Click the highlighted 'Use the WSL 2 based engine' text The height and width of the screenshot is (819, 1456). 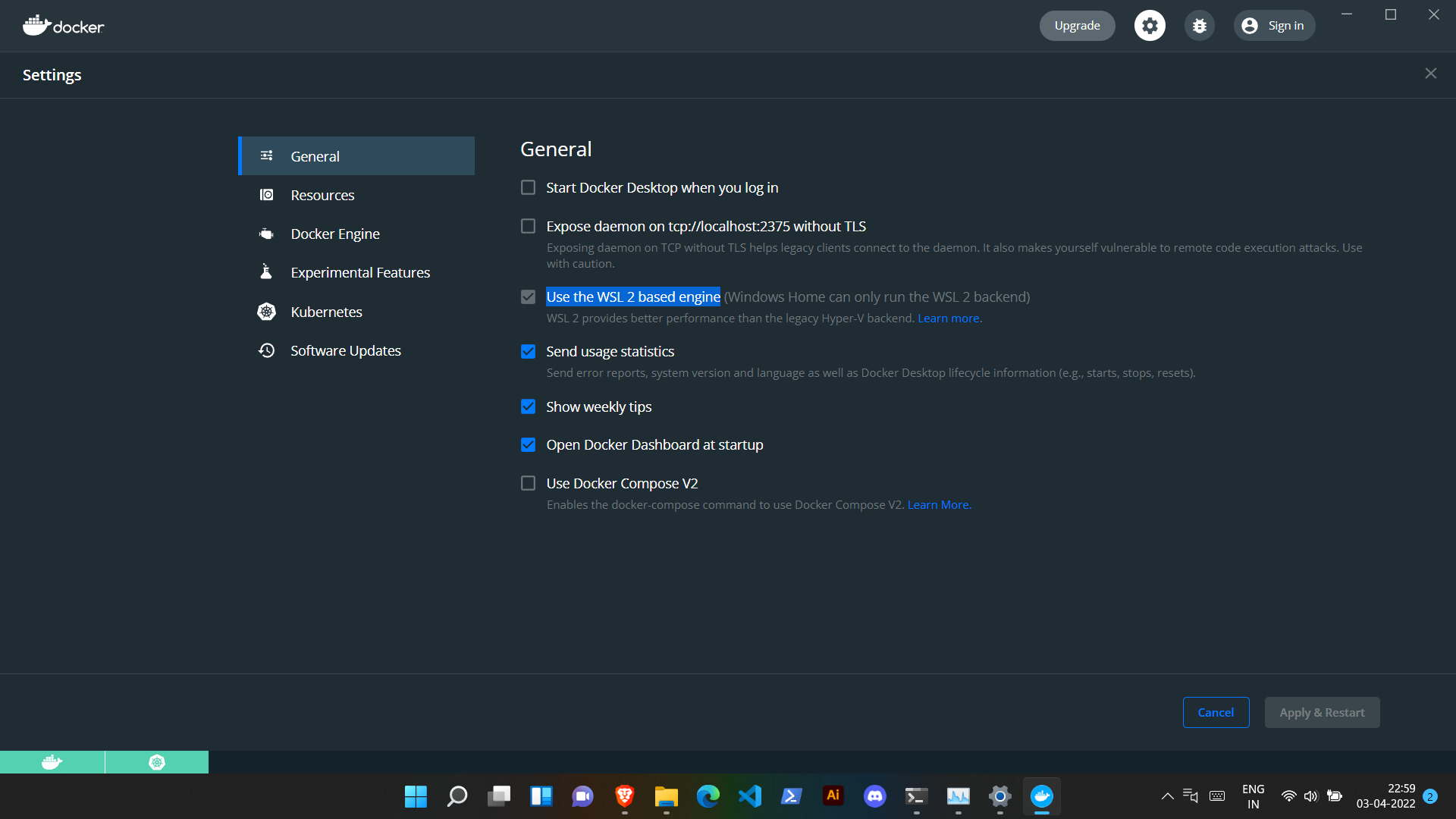coord(633,297)
